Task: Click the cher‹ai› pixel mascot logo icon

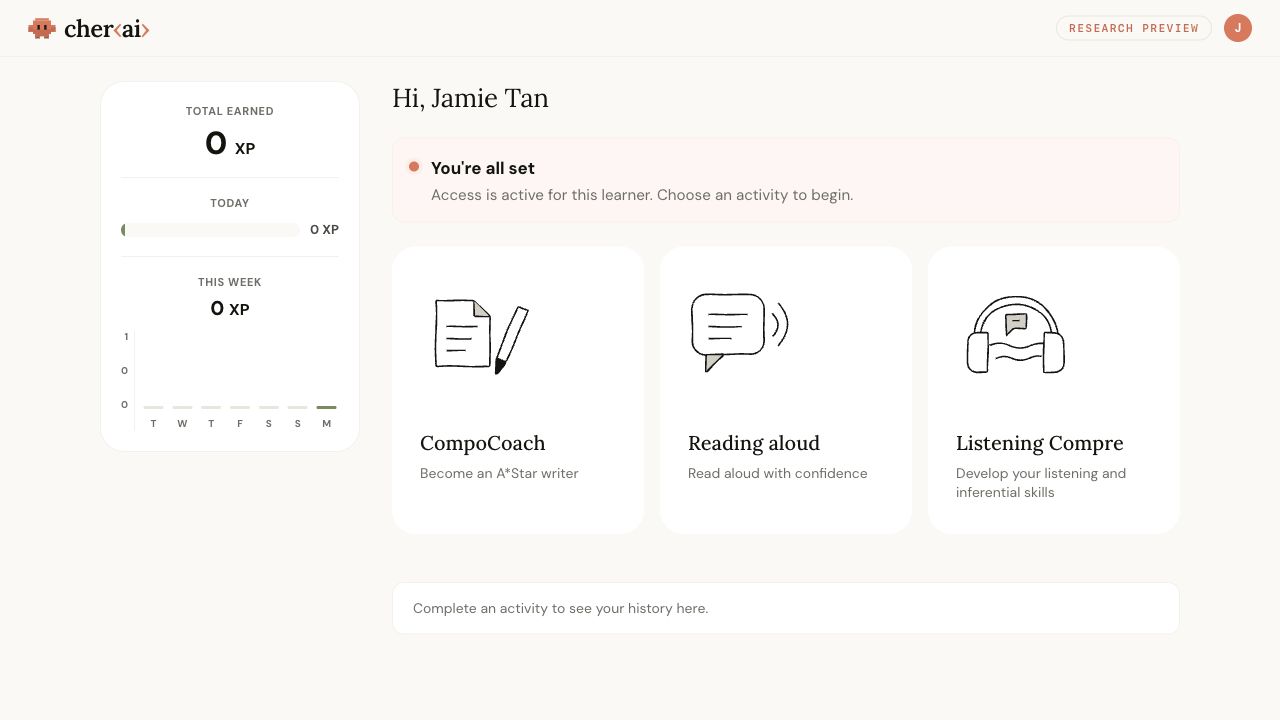Action: click(x=42, y=28)
